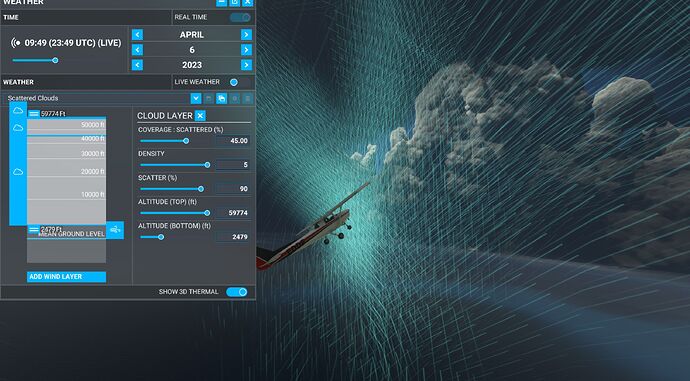This screenshot has height=381, width=690.
Task: Toggle the Real Time switch
Action: 240,17
